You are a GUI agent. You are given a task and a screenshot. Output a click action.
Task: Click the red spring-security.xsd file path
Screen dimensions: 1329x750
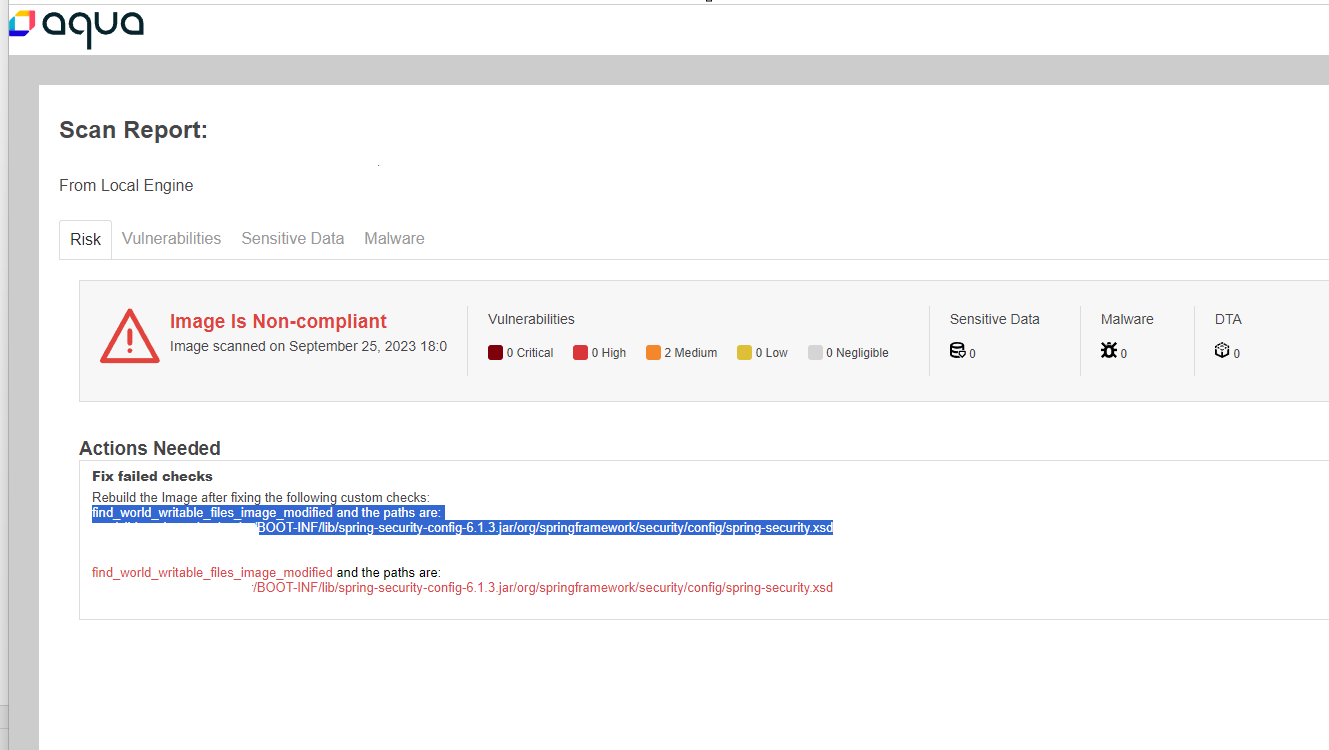click(543, 588)
